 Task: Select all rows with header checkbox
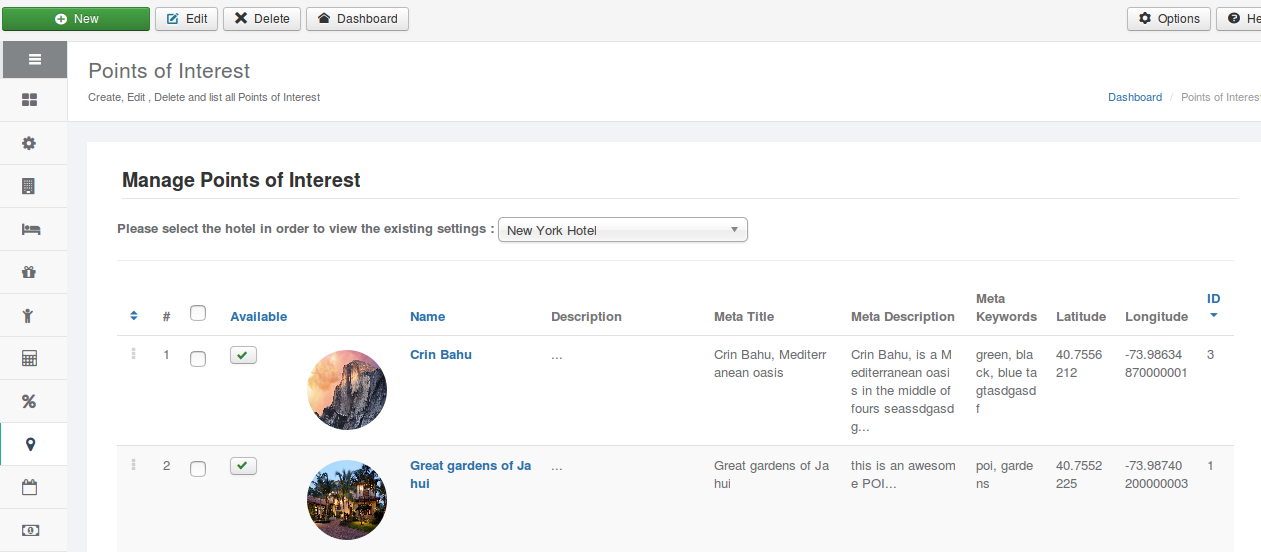click(198, 313)
